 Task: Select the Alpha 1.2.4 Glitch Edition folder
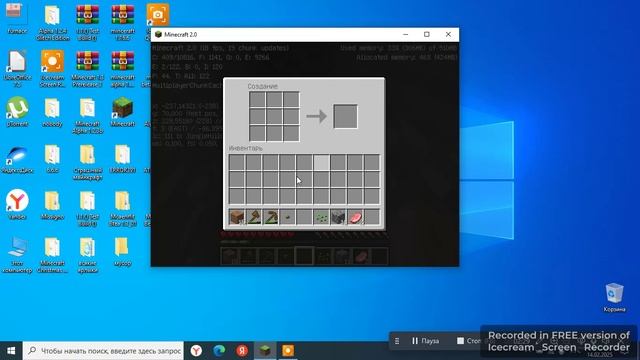pyautogui.click(x=52, y=22)
